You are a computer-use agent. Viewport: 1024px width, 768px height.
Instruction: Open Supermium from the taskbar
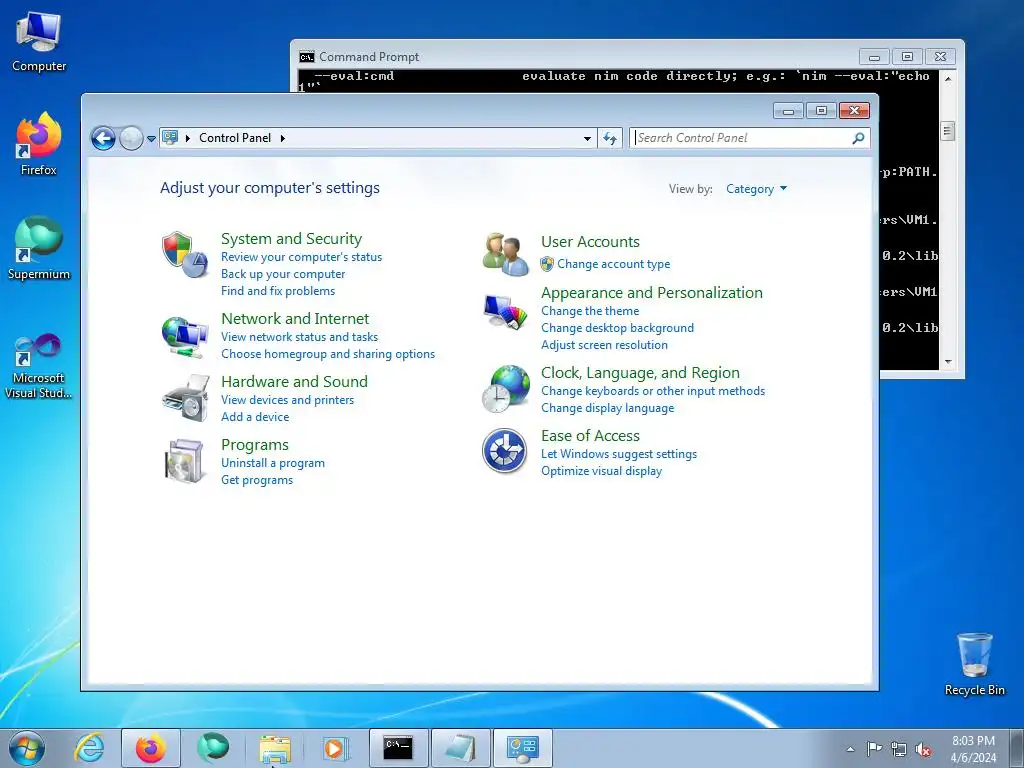click(213, 748)
